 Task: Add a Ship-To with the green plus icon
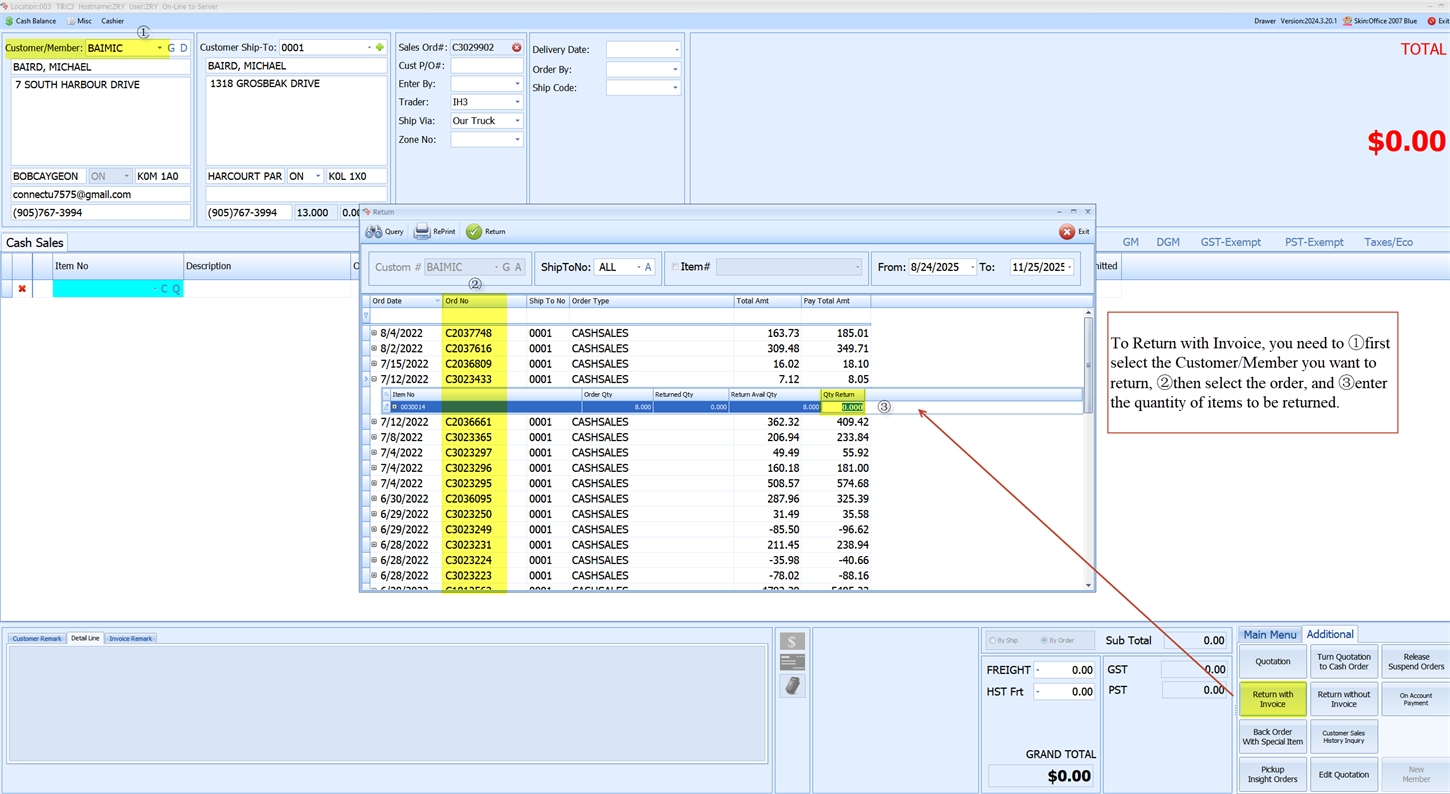tap(380, 46)
